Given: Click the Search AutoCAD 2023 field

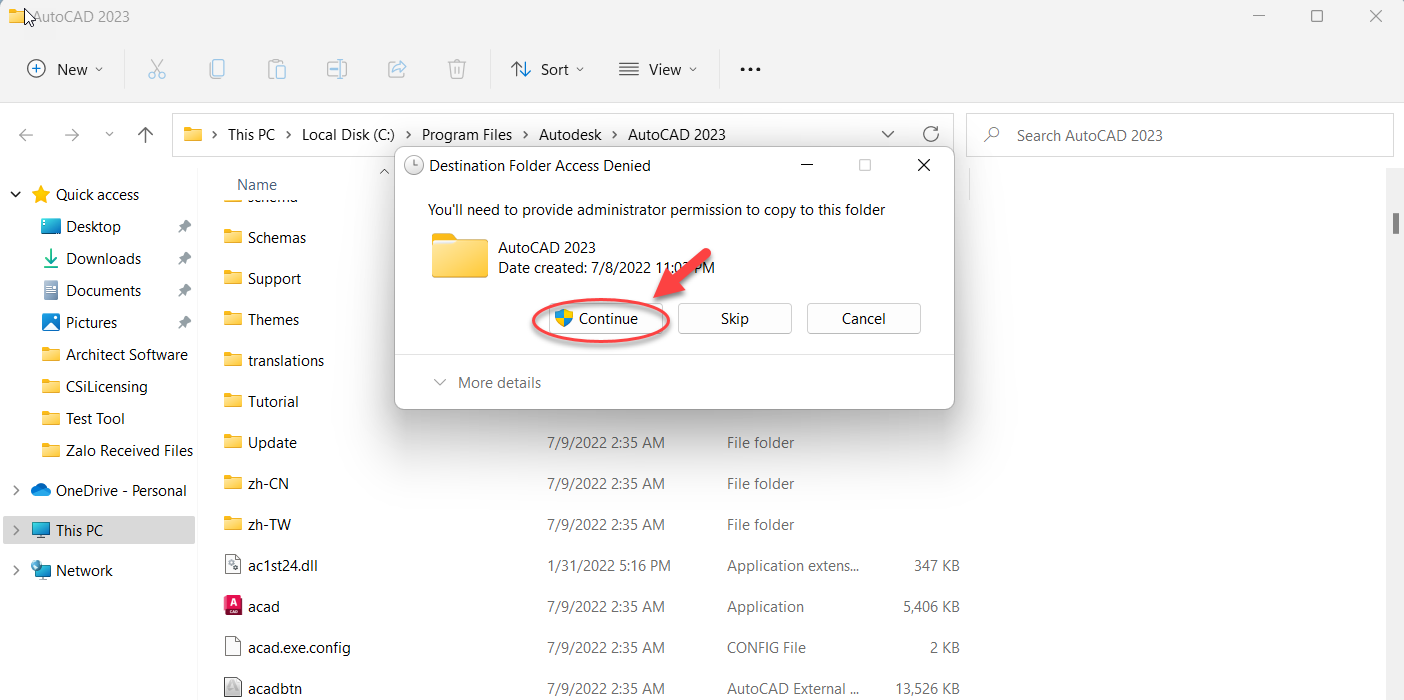Looking at the screenshot, I should click(1190, 135).
